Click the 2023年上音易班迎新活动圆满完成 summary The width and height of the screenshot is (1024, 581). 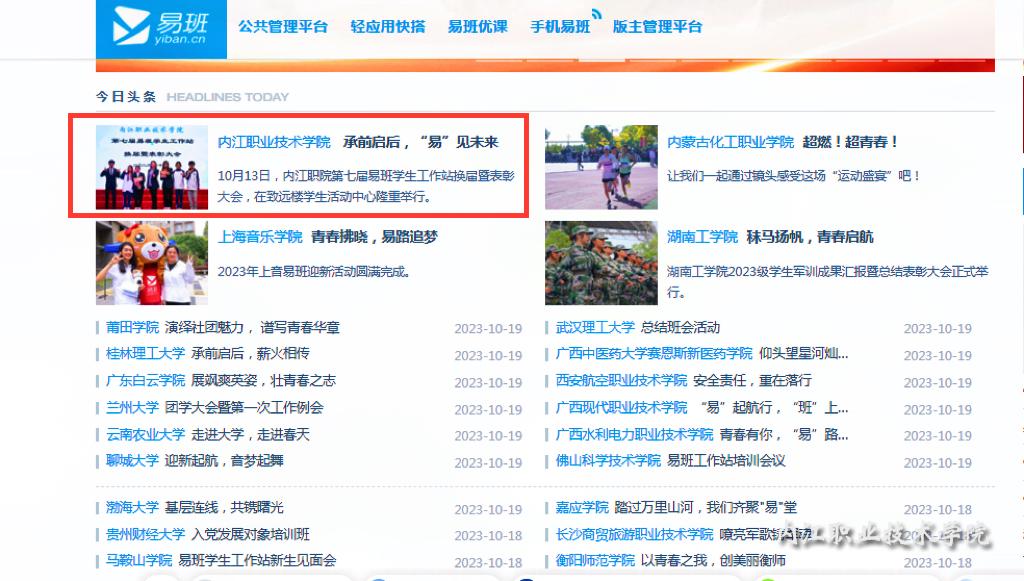pos(313,272)
